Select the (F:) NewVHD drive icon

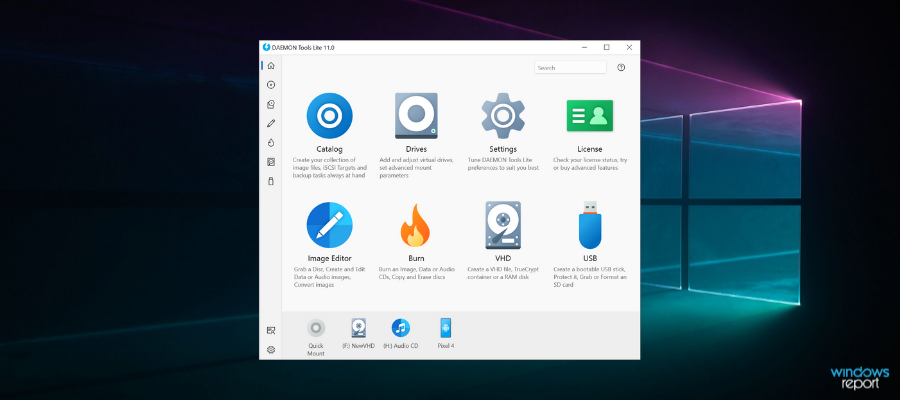pos(359,328)
